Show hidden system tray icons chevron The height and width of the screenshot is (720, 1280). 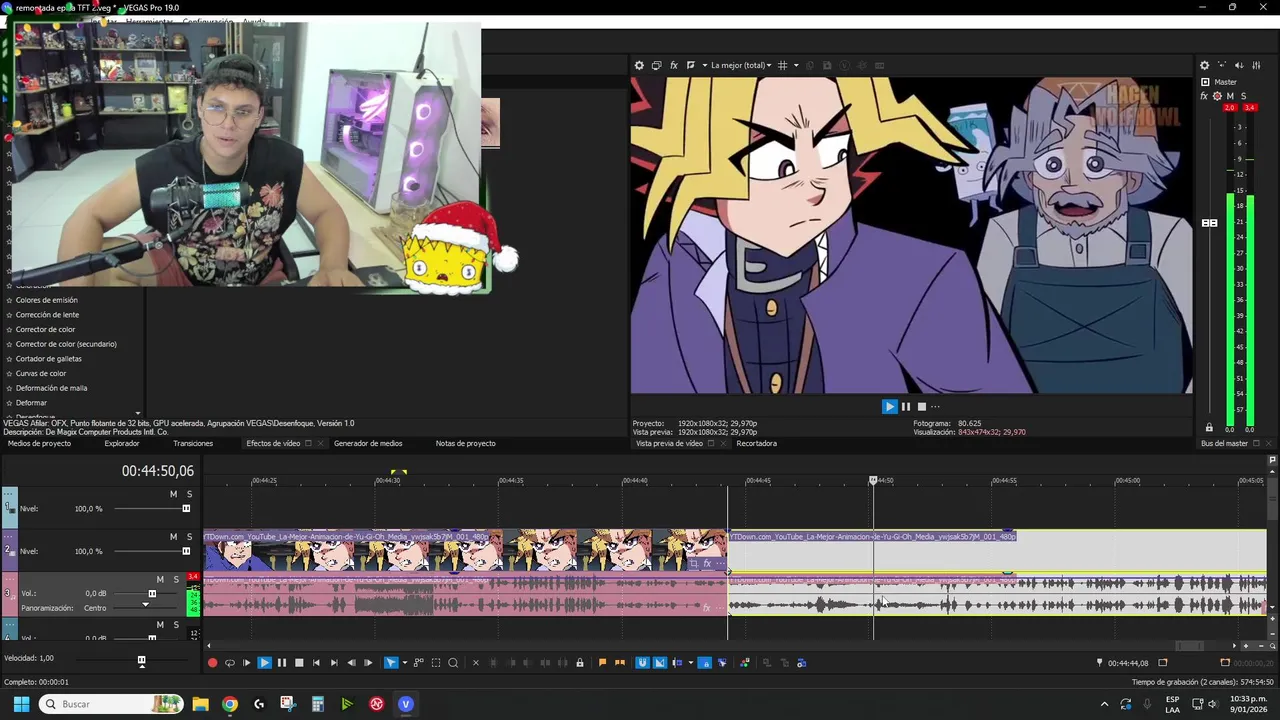(1104, 704)
